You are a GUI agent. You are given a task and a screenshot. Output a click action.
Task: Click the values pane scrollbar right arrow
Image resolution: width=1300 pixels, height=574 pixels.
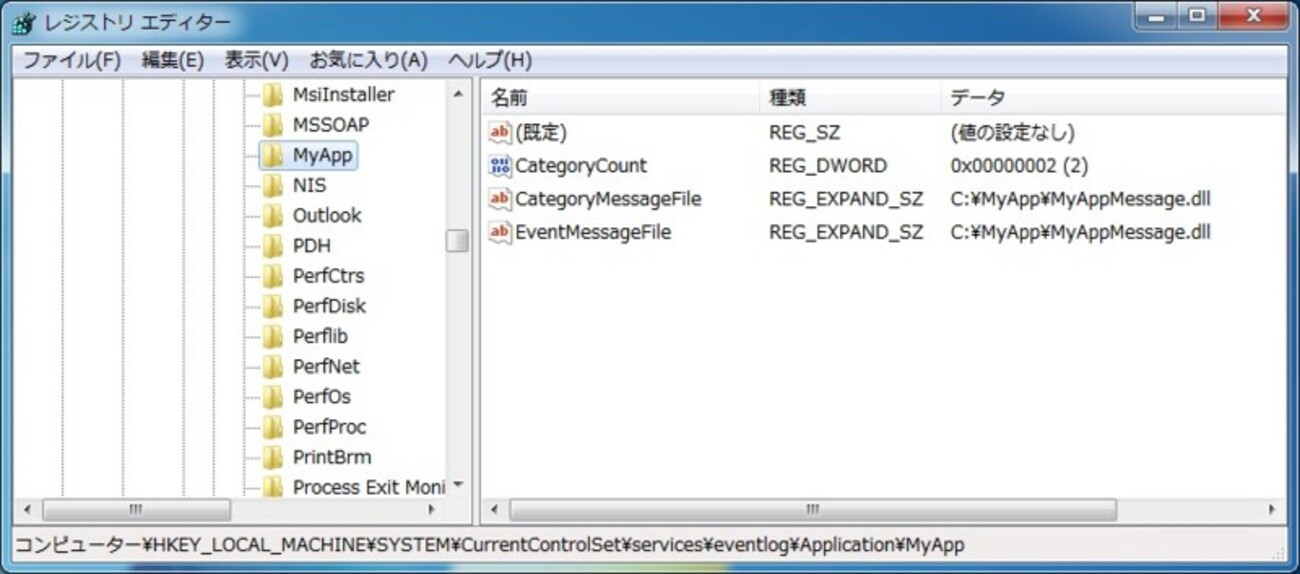click(1272, 509)
